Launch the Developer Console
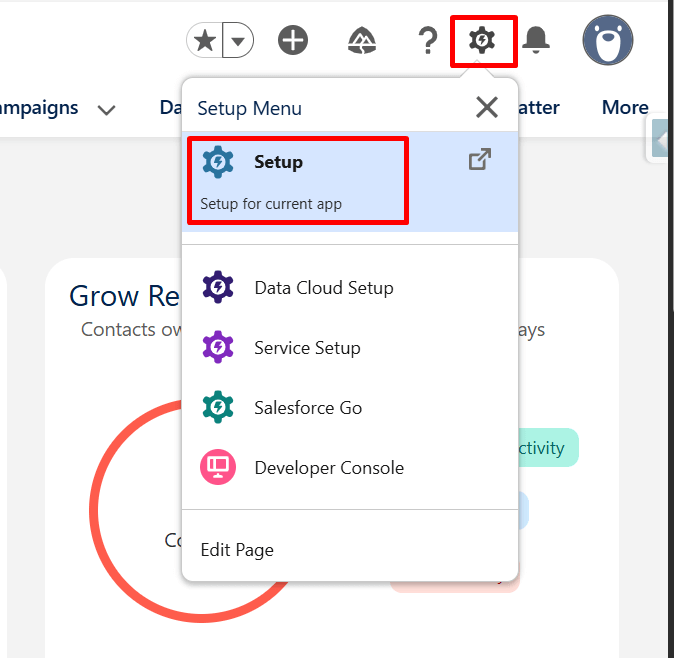The image size is (674, 658). 329,468
